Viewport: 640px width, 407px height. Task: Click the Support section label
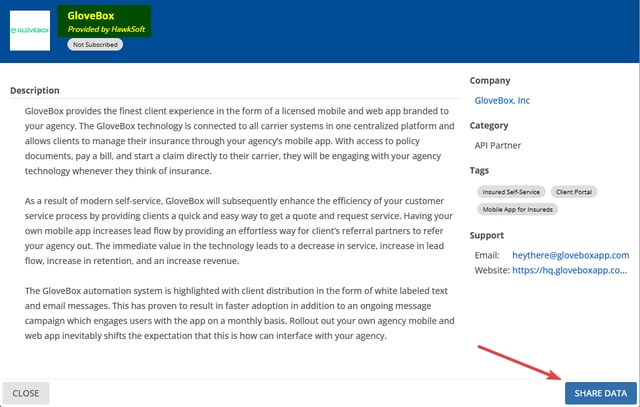(x=488, y=235)
